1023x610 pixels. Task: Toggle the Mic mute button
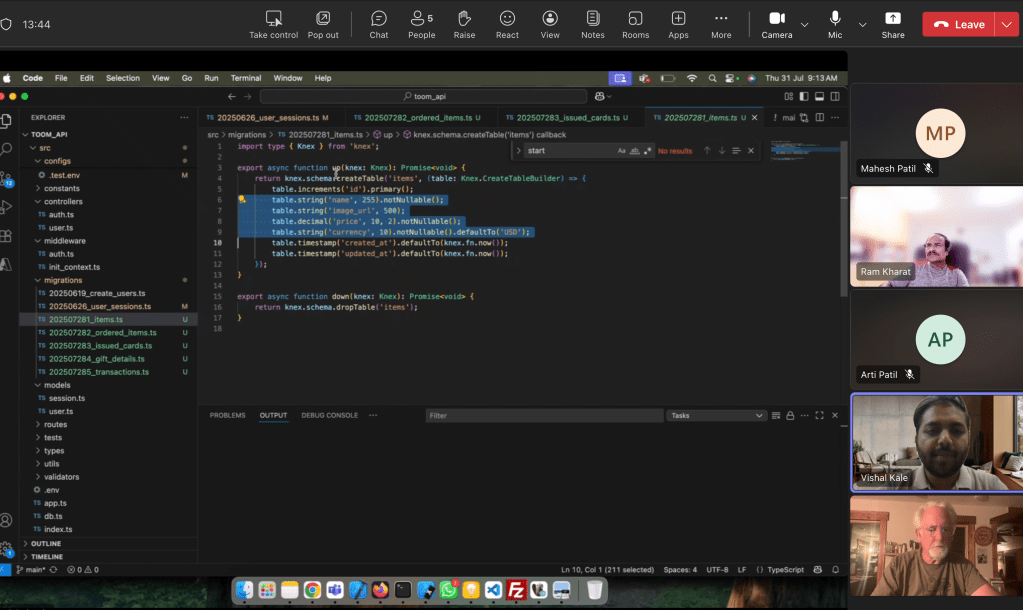click(x=835, y=19)
